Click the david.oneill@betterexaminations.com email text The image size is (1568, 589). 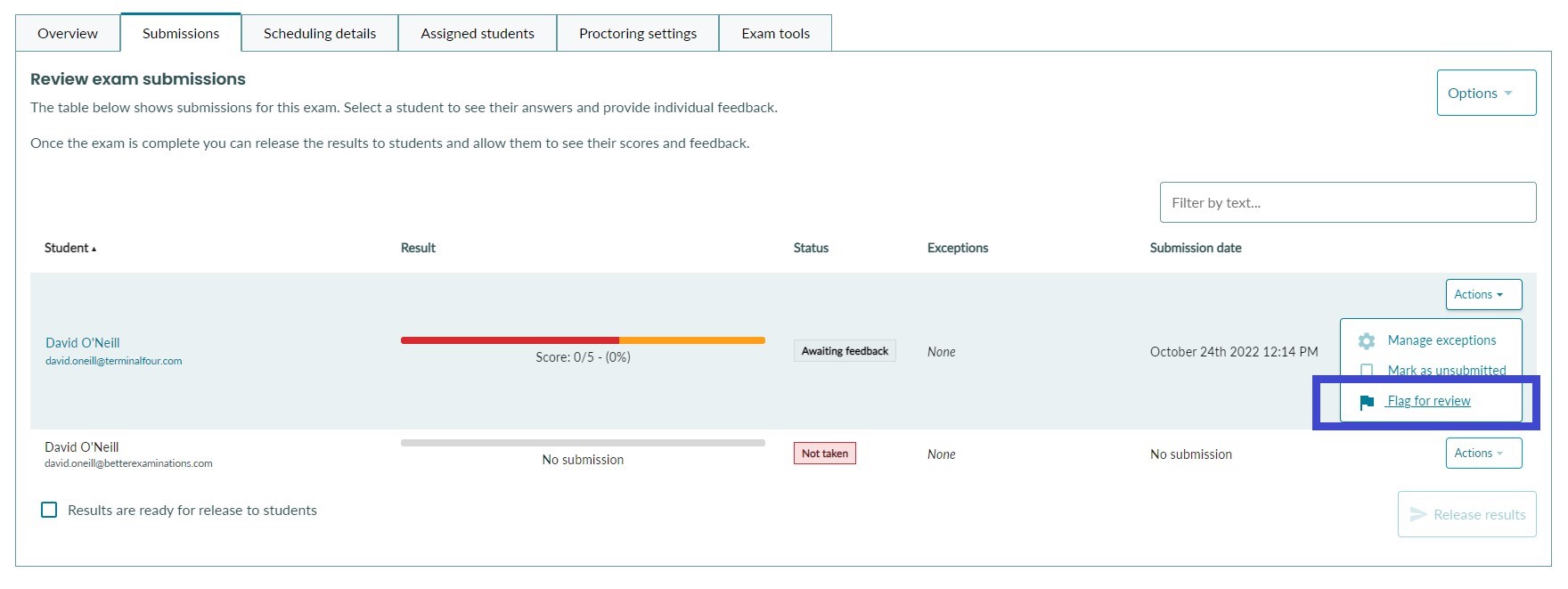tap(128, 463)
